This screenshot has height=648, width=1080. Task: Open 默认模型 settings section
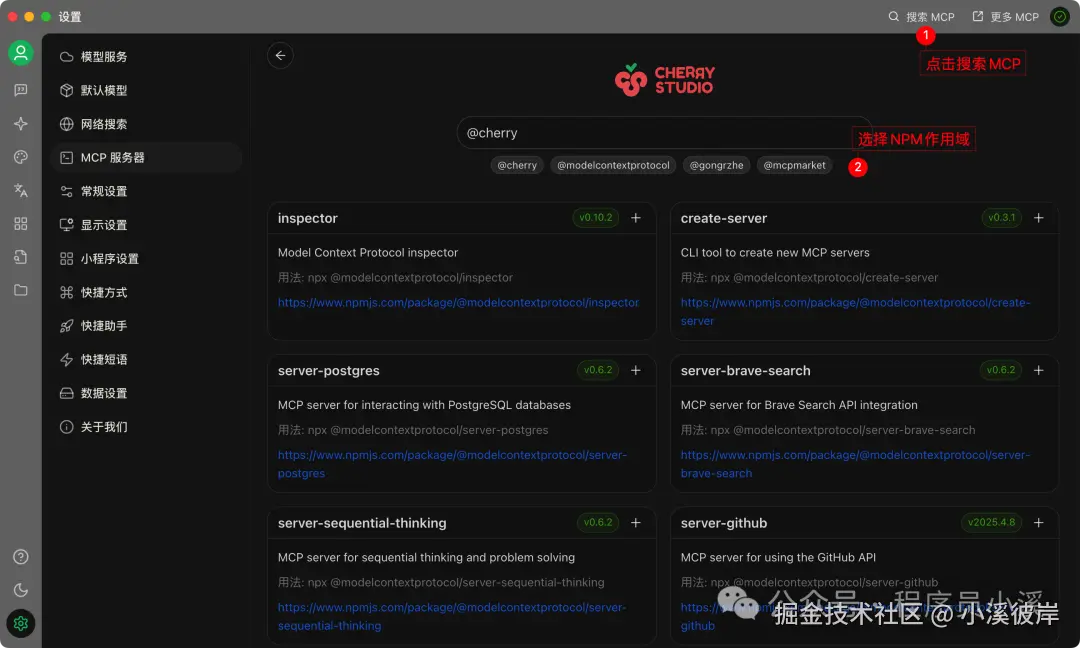point(146,90)
